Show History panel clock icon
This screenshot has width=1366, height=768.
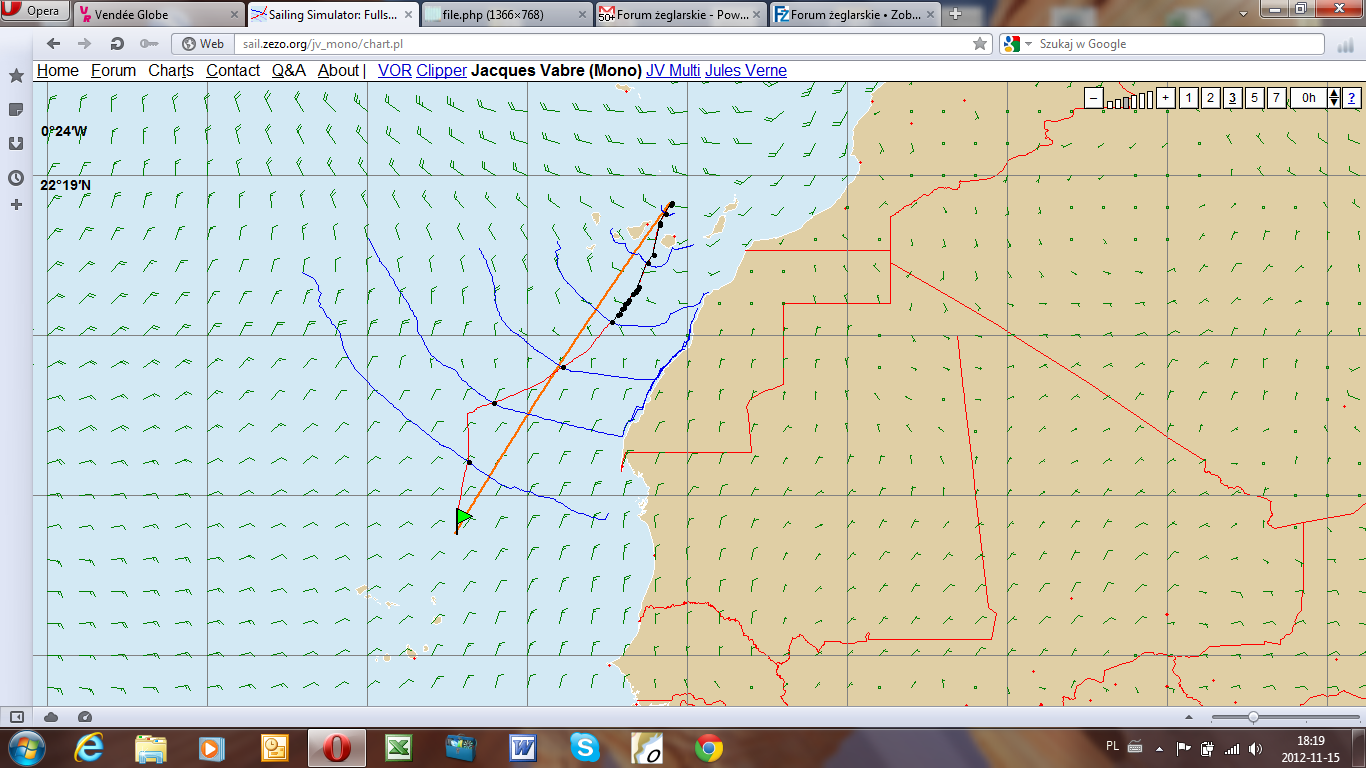16,178
